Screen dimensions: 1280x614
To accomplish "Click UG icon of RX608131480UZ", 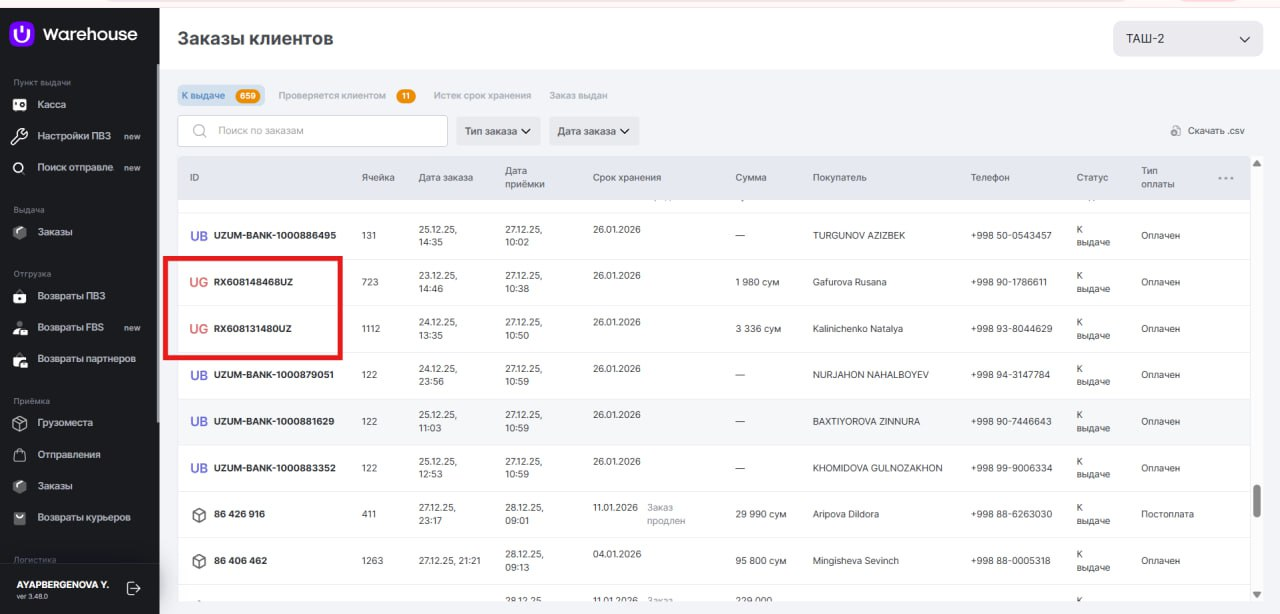I will (x=199, y=329).
